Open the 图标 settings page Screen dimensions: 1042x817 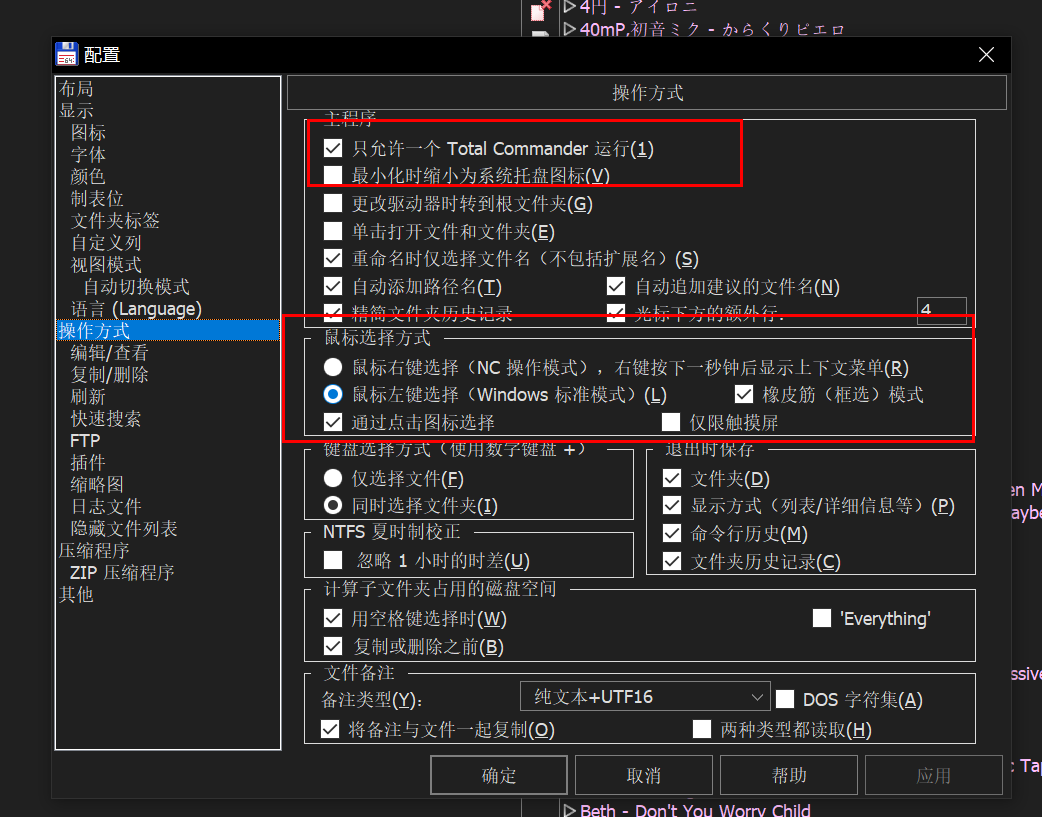coord(88,132)
